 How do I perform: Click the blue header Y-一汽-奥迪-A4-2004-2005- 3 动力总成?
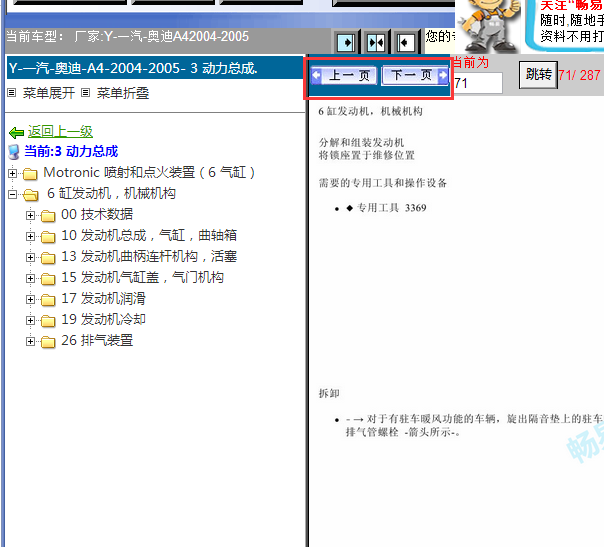tap(155, 68)
